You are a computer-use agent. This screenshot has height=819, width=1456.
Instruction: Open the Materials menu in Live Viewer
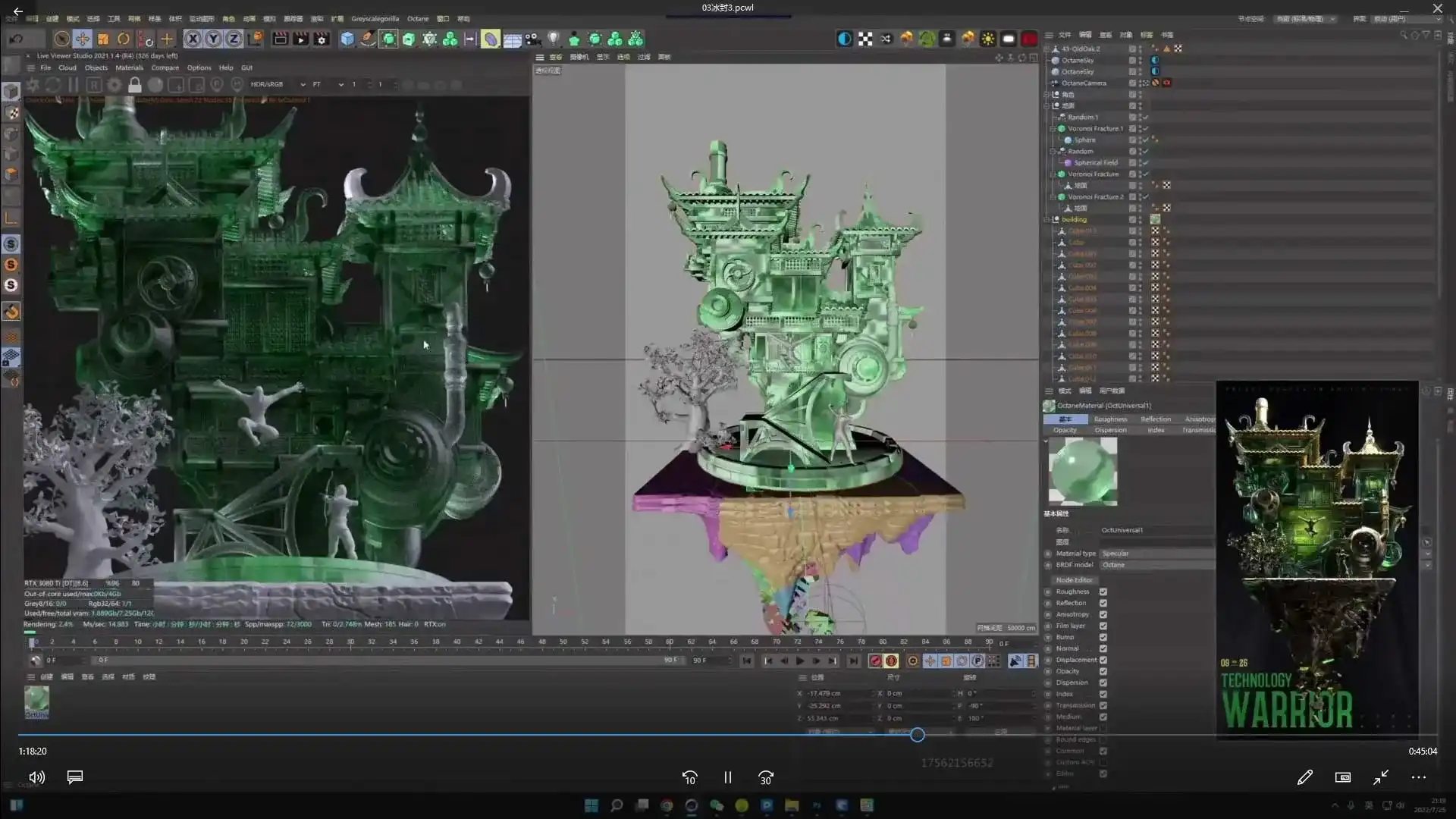pos(129,67)
